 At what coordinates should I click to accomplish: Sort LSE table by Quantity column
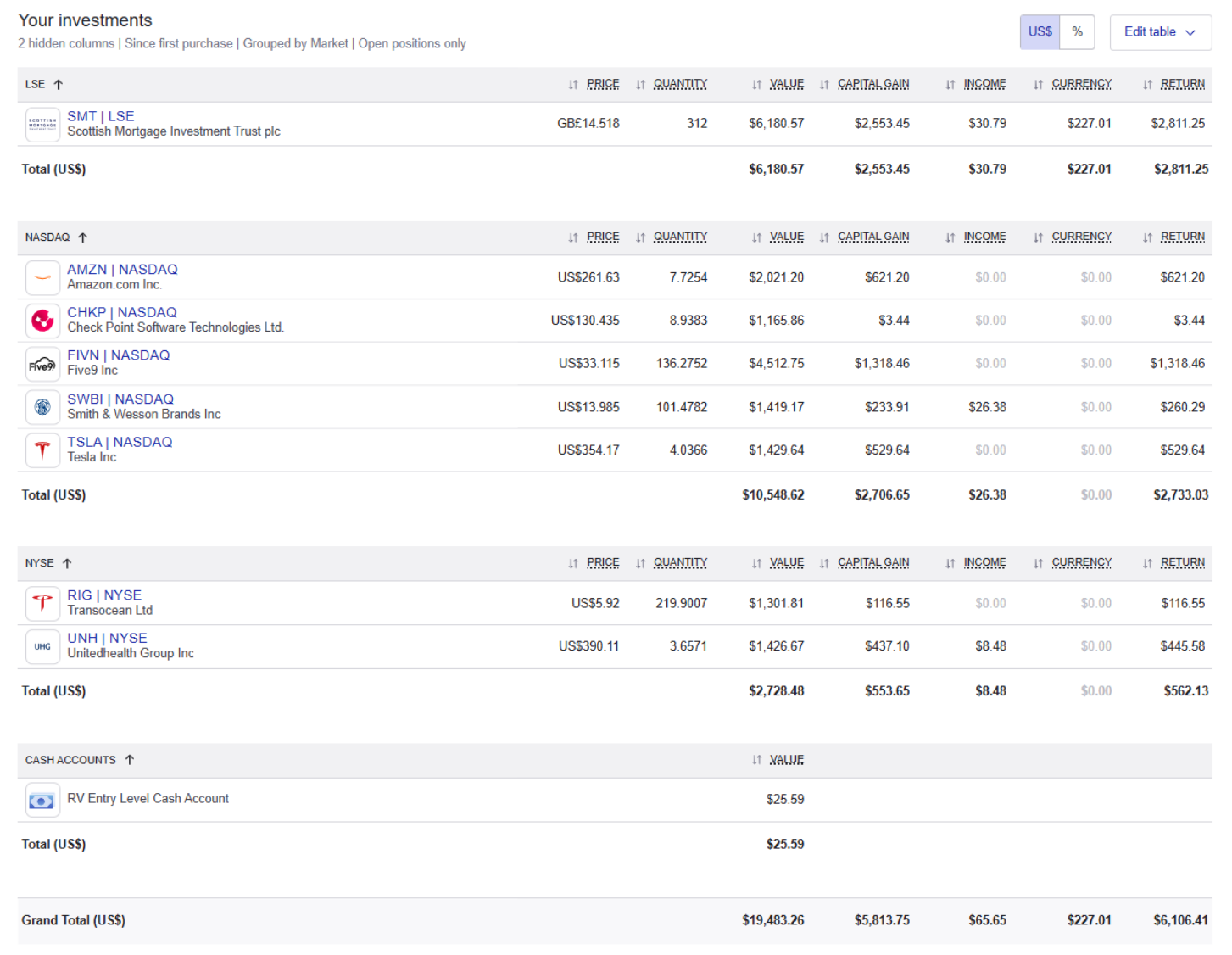[672, 84]
